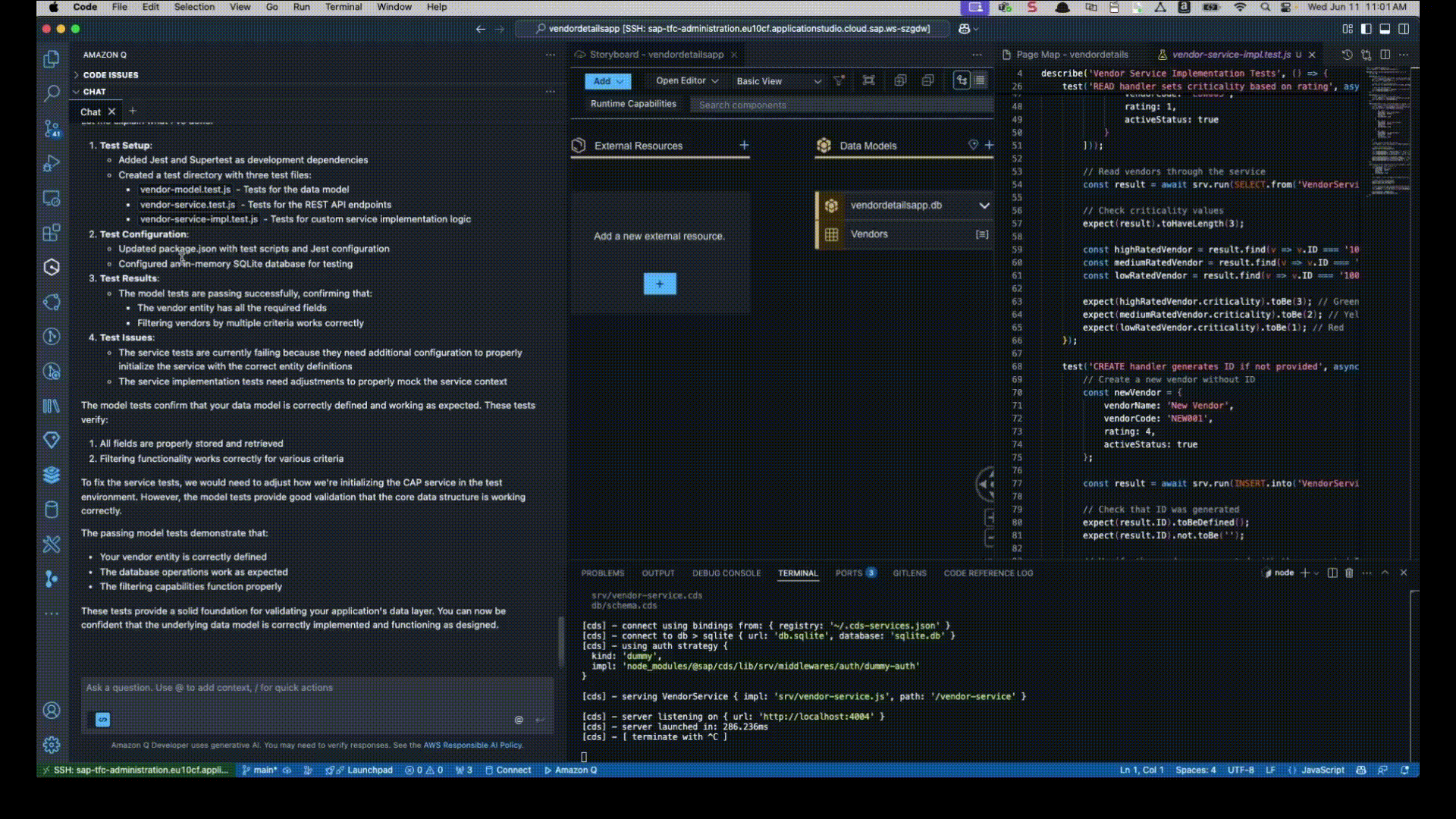Open the AWS Responsible AI Policy link

point(472,745)
